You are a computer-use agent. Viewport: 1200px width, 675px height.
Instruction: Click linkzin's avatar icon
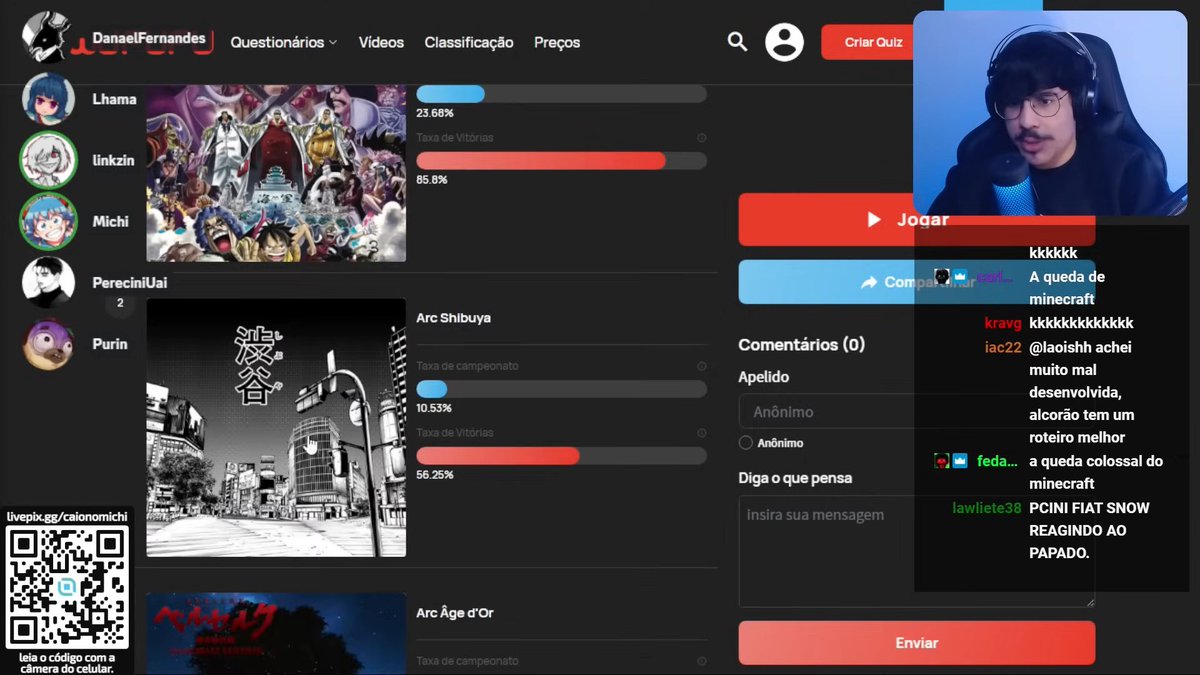click(x=48, y=160)
